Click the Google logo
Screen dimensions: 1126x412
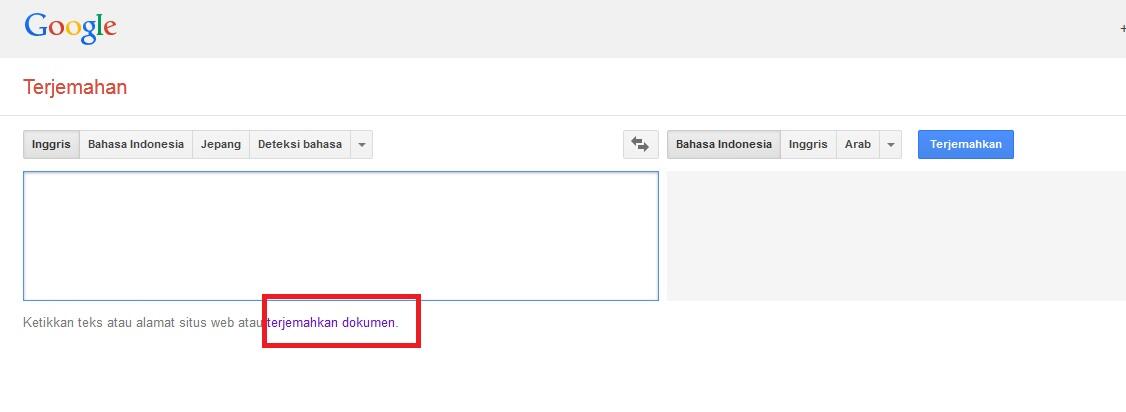click(70, 28)
